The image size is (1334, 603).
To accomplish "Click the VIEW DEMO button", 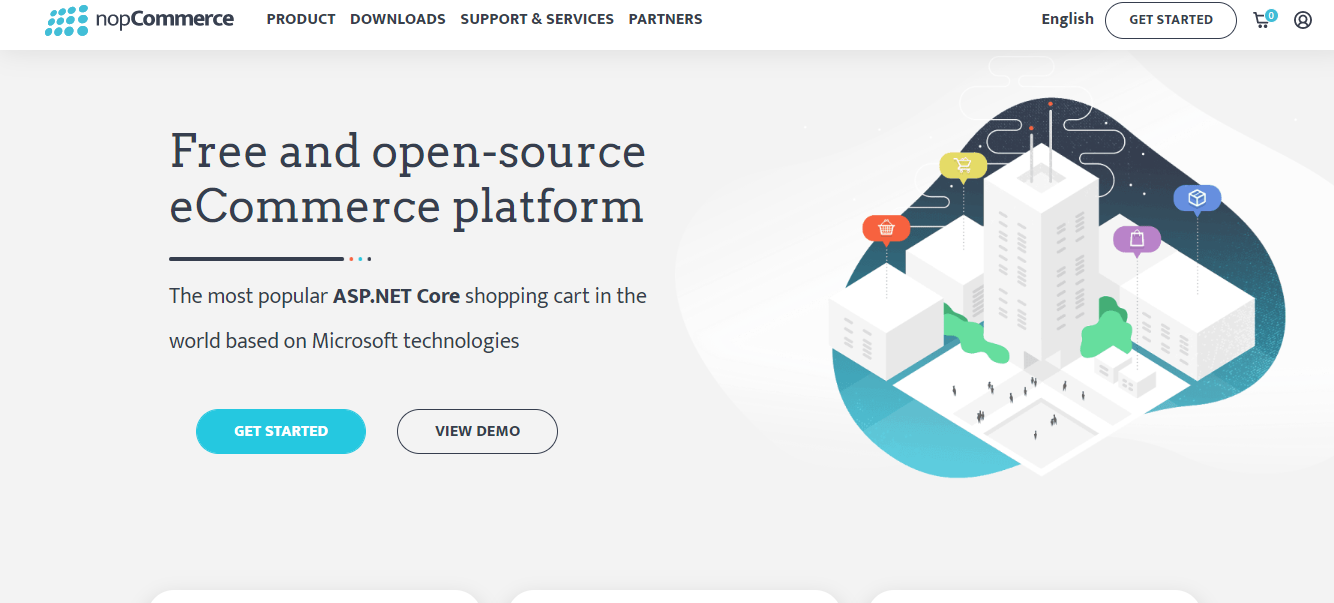I will (477, 431).
